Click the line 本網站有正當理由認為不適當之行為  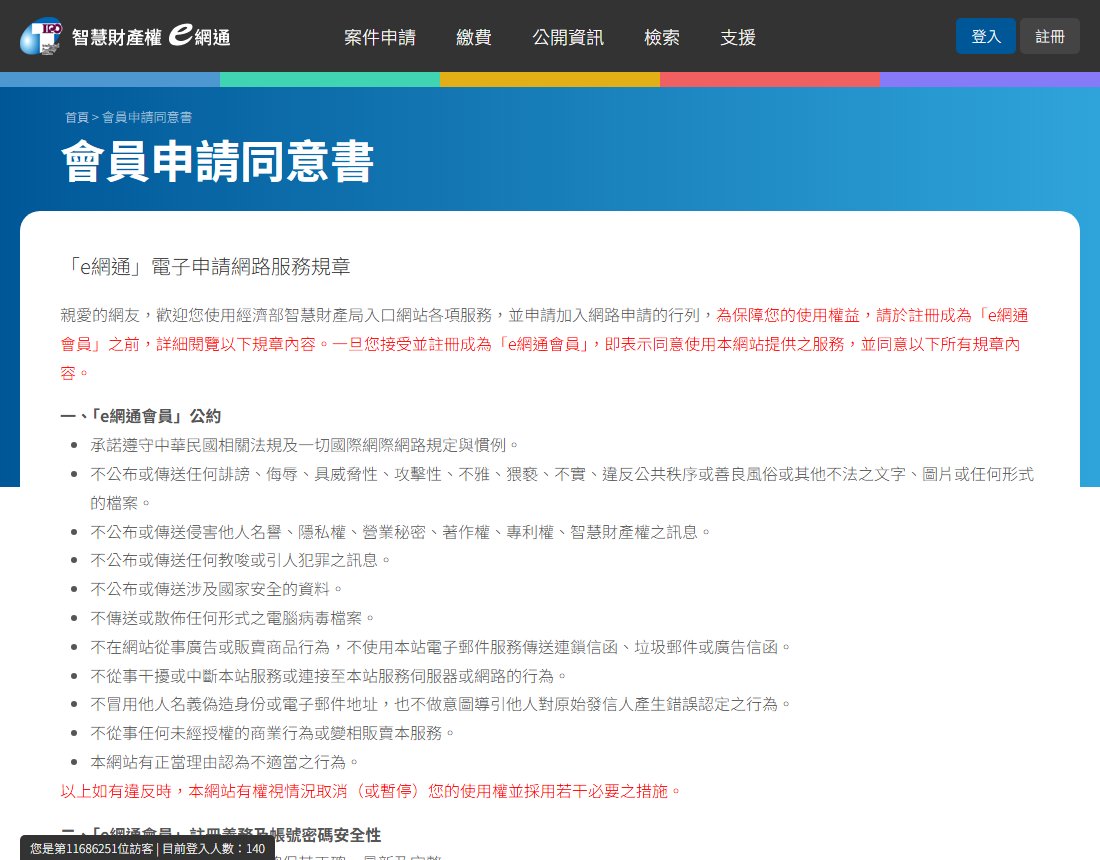point(224,762)
